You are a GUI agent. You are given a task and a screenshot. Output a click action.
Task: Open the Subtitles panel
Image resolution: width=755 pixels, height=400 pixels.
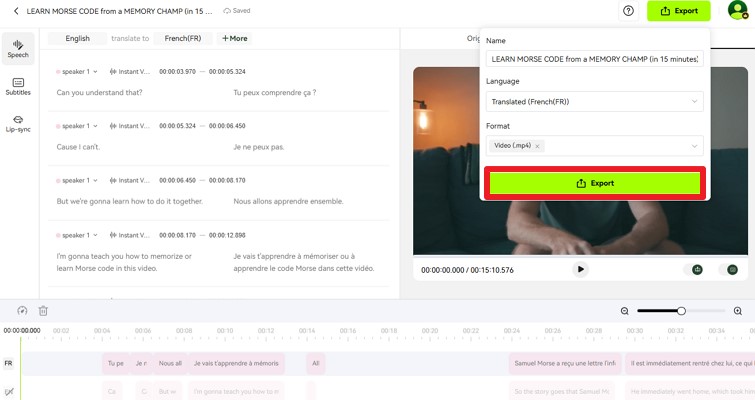pos(18,86)
